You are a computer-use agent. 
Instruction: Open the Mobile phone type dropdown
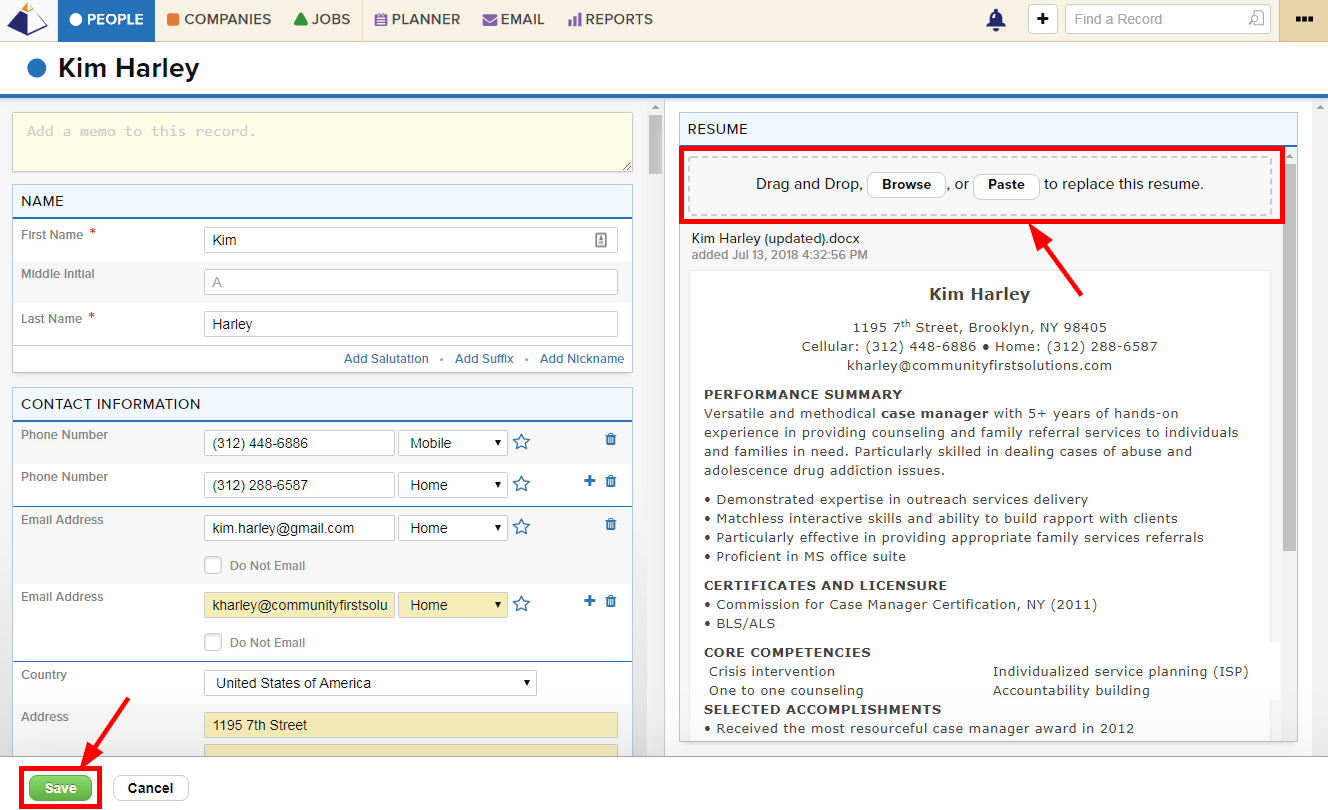(453, 443)
